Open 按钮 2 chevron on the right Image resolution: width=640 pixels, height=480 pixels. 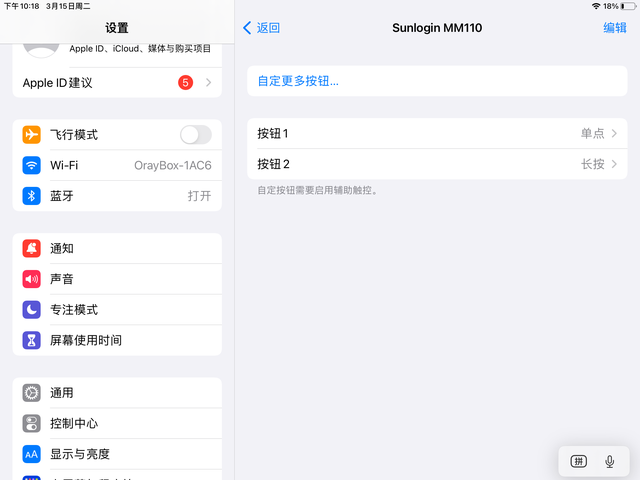[614, 164]
